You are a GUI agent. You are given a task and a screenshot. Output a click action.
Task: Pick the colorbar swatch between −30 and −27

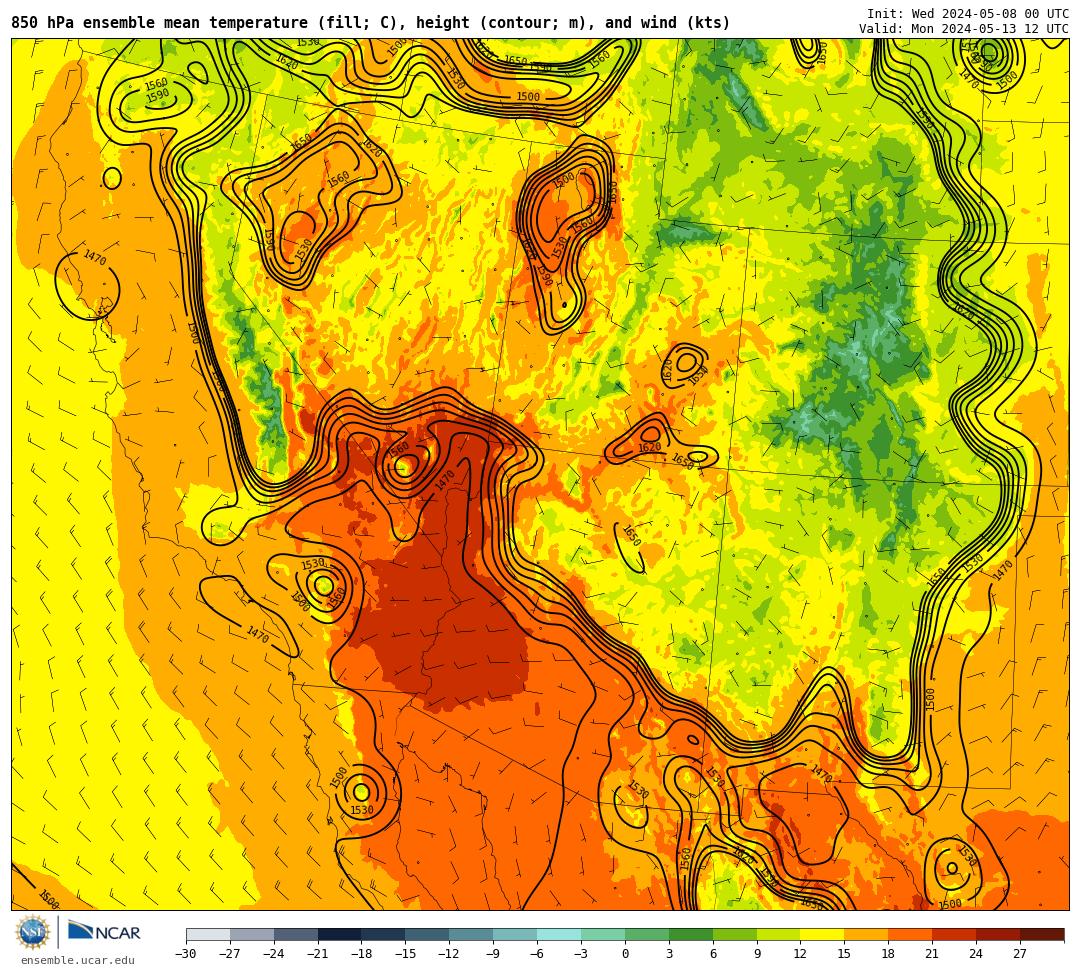tap(208, 934)
